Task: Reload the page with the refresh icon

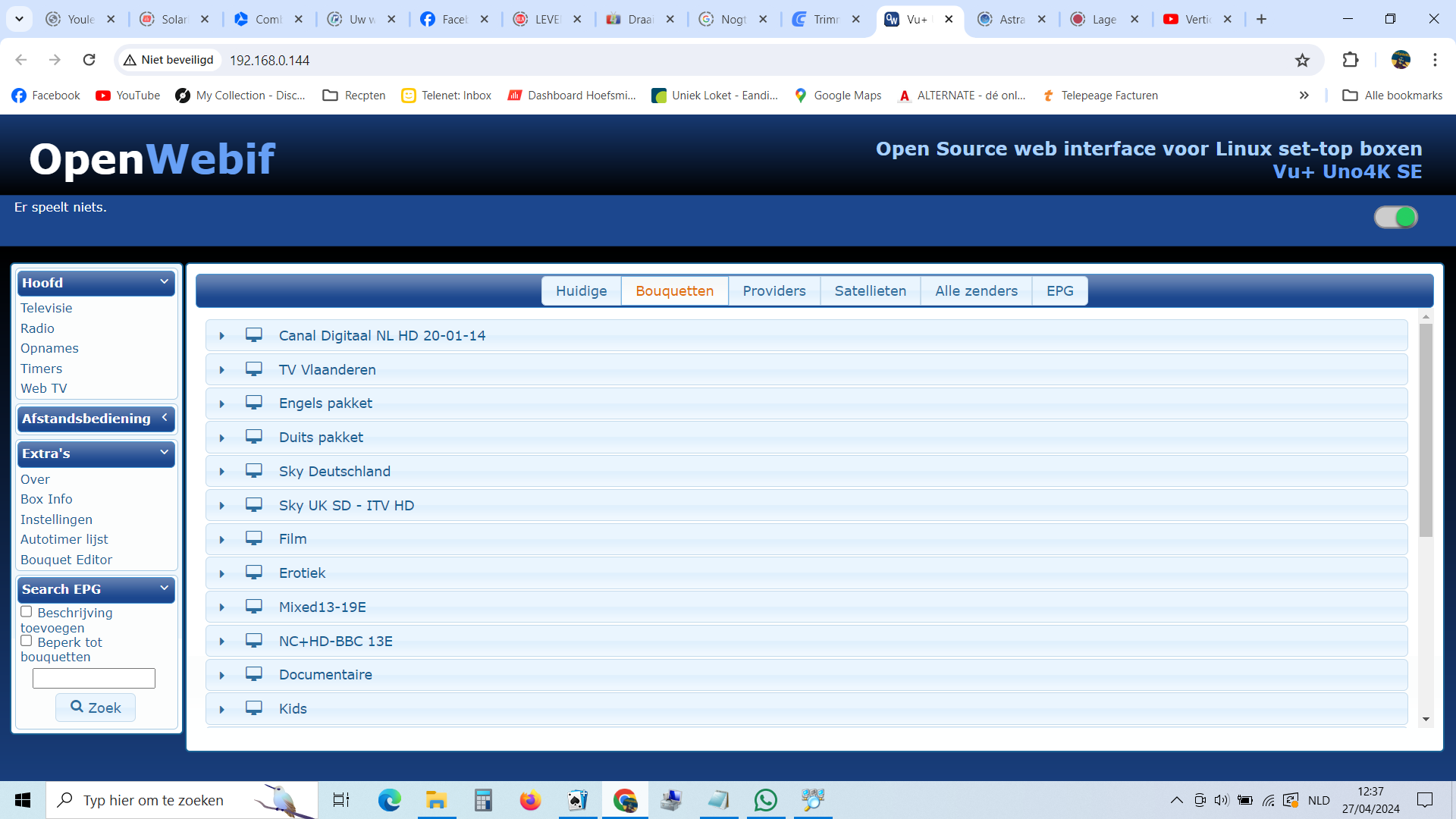Action: (x=89, y=60)
